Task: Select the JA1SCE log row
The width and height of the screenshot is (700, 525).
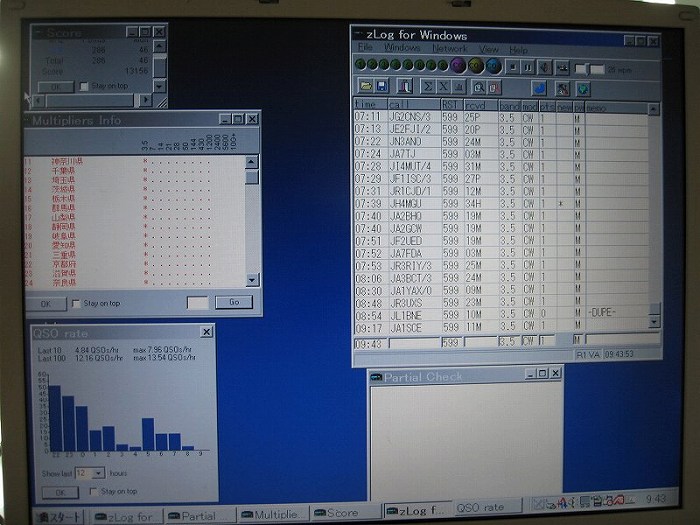Action: click(x=501, y=327)
